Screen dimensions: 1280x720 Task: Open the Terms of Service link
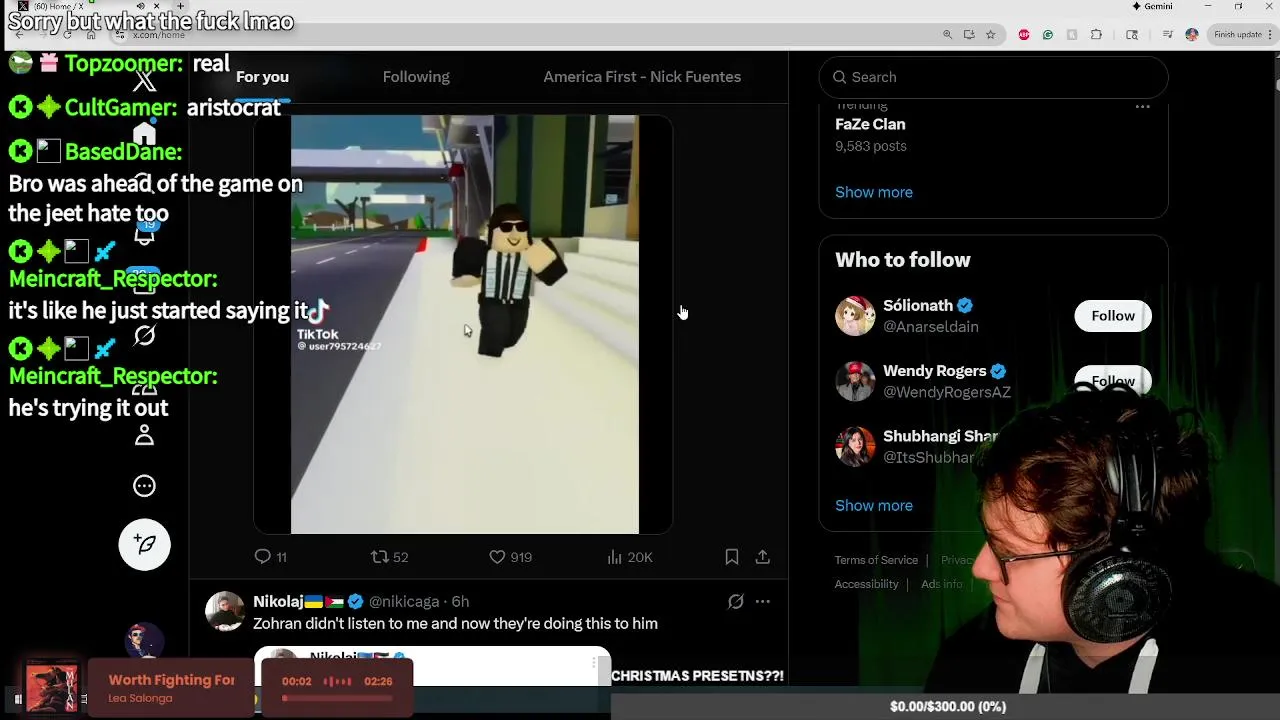coord(876,560)
